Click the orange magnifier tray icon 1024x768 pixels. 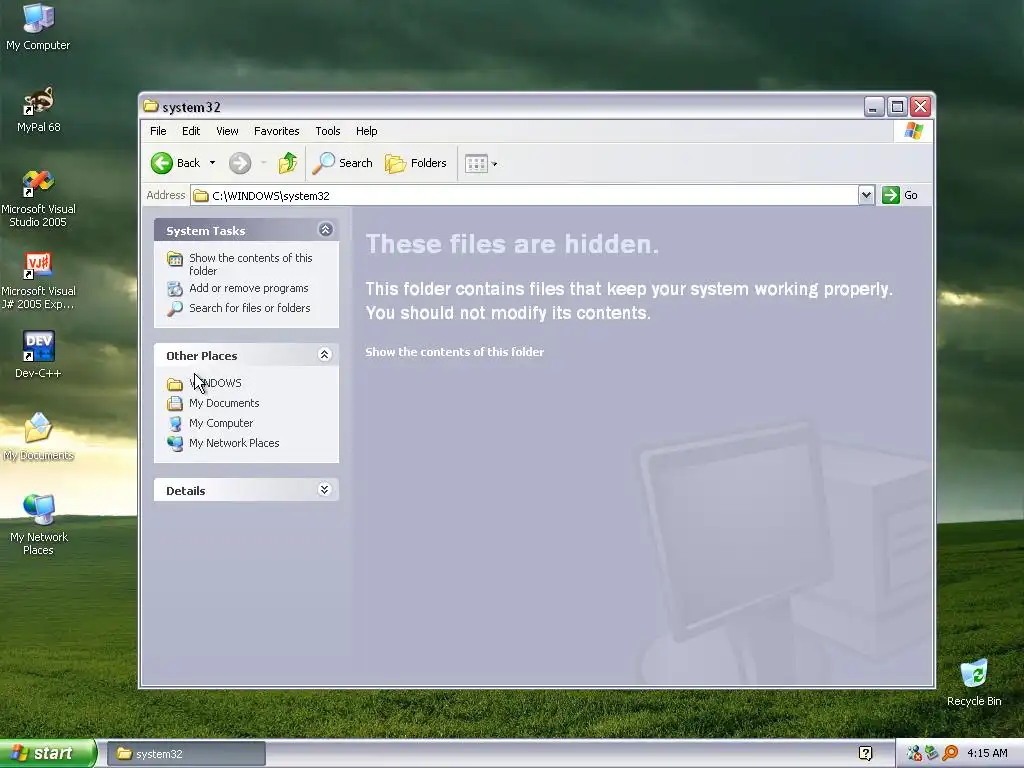950,753
